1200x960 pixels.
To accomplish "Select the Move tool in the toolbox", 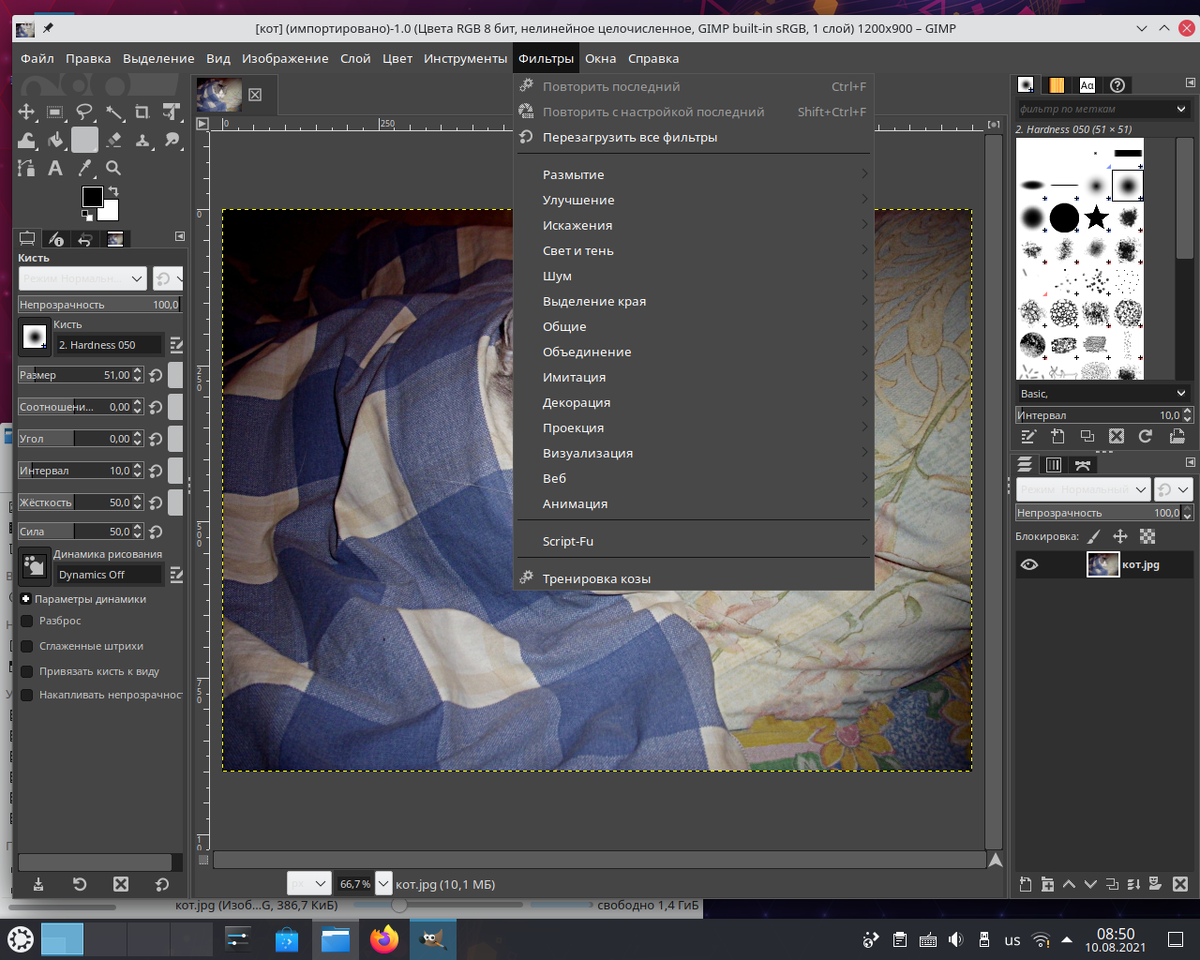I will pos(27,112).
